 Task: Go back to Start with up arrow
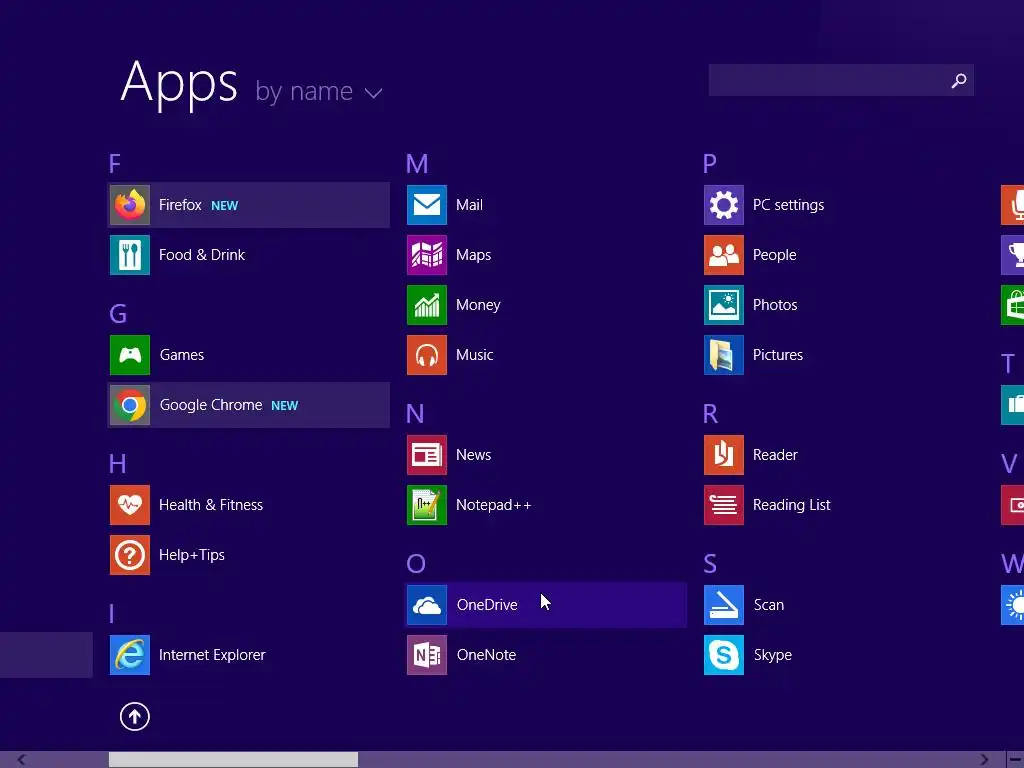coord(135,716)
